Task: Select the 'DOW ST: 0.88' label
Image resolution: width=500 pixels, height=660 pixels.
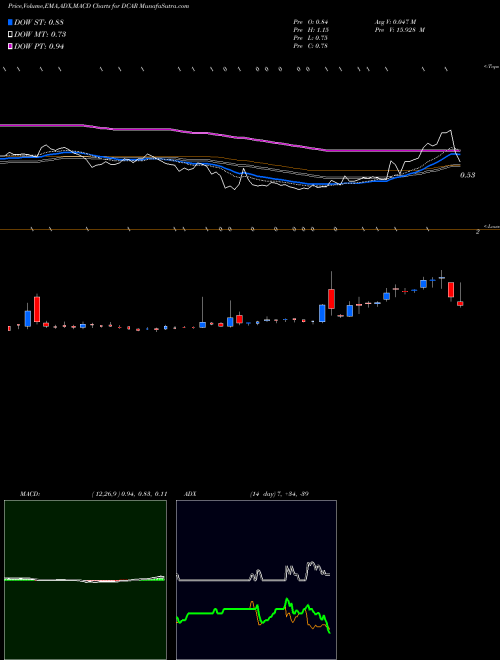Action: point(39,22)
